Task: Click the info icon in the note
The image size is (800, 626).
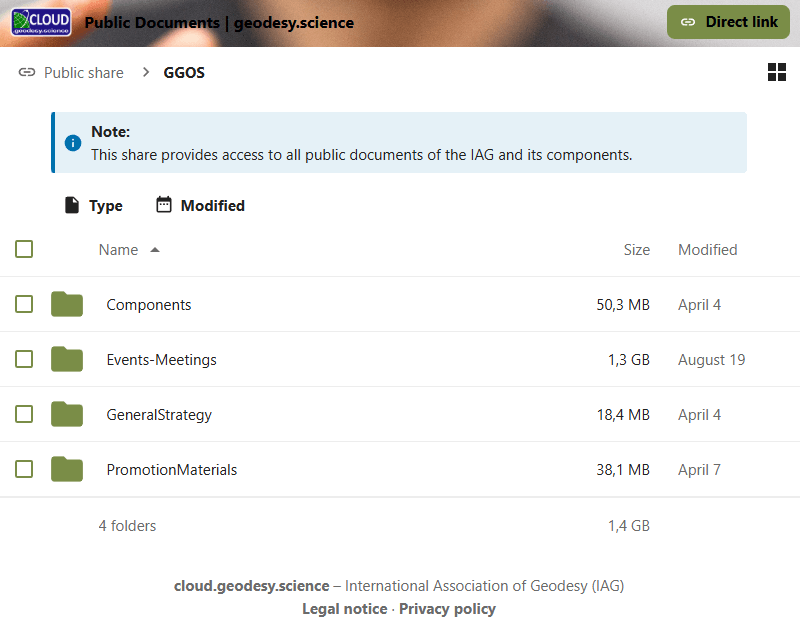Action: tap(73, 143)
